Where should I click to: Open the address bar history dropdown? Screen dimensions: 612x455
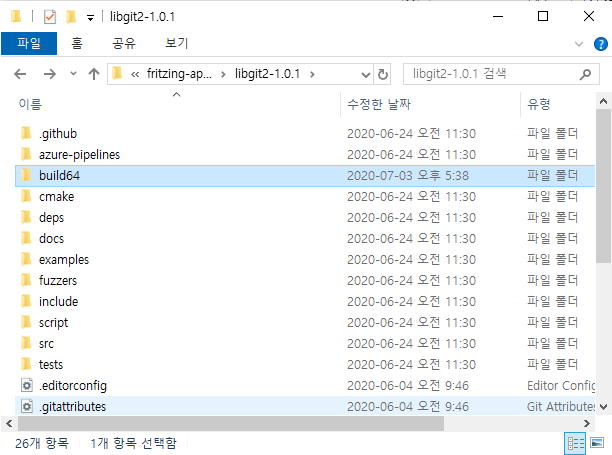coord(366,74)
